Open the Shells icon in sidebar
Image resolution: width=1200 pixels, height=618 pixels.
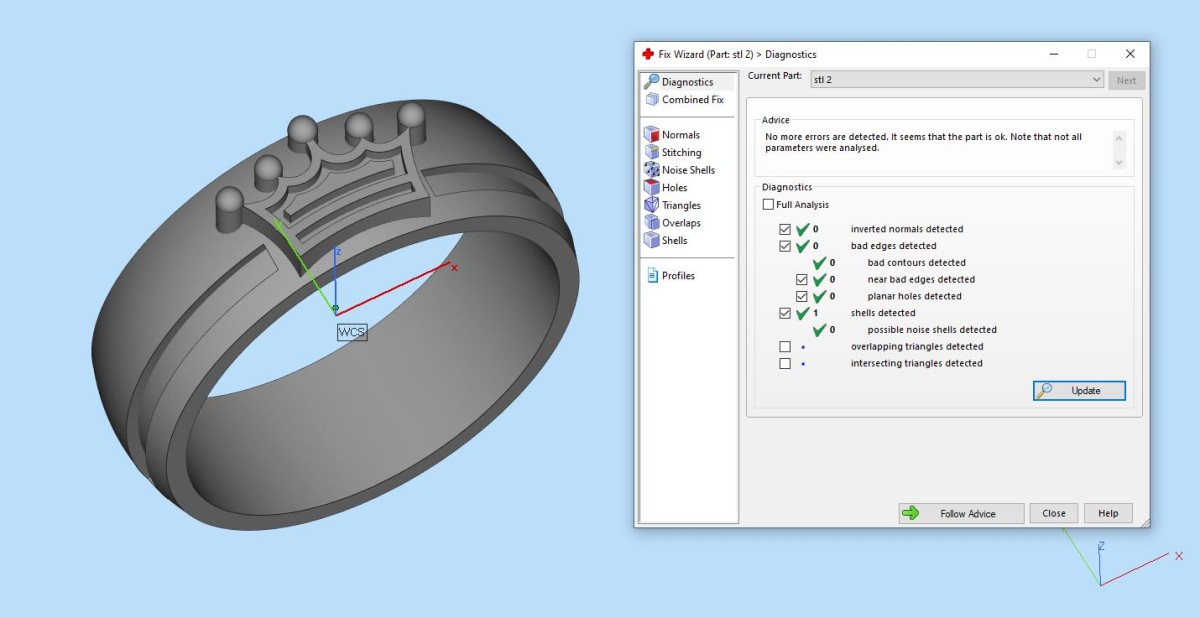651,240
